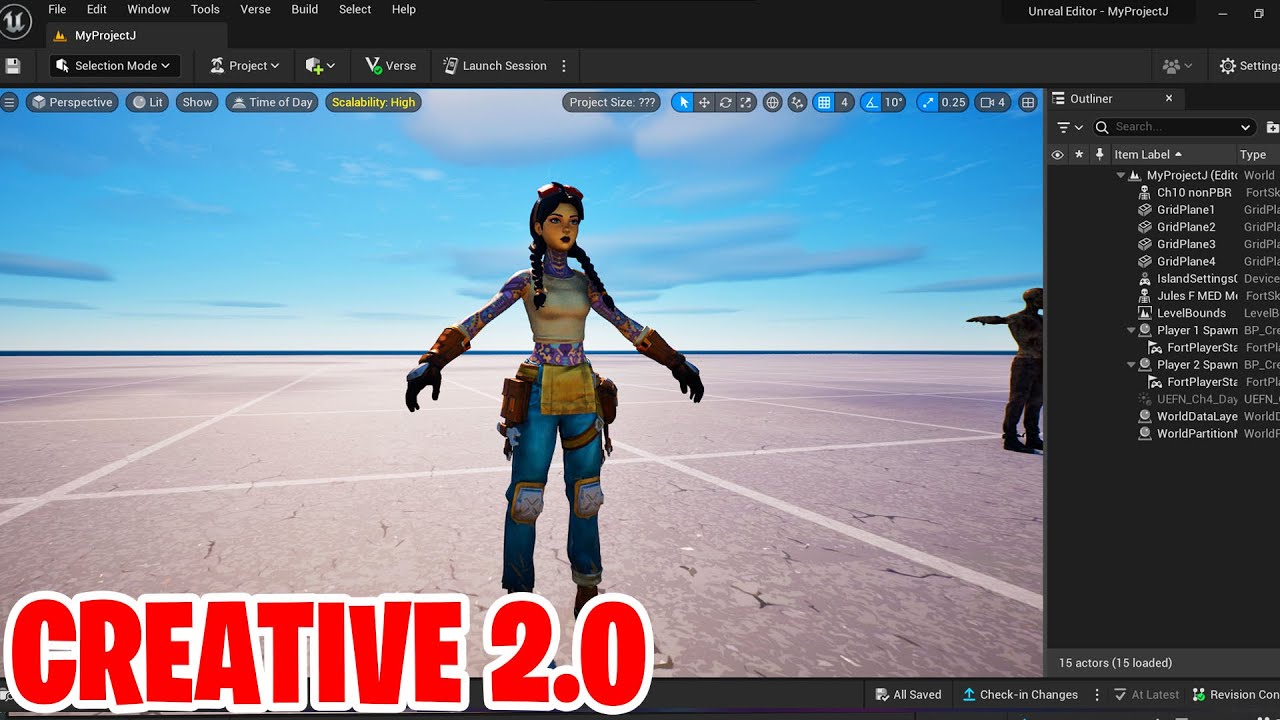Toggle scale snapping in viewport toolbar
This screenshot has width=1280, height=720.
coord(928,102)
